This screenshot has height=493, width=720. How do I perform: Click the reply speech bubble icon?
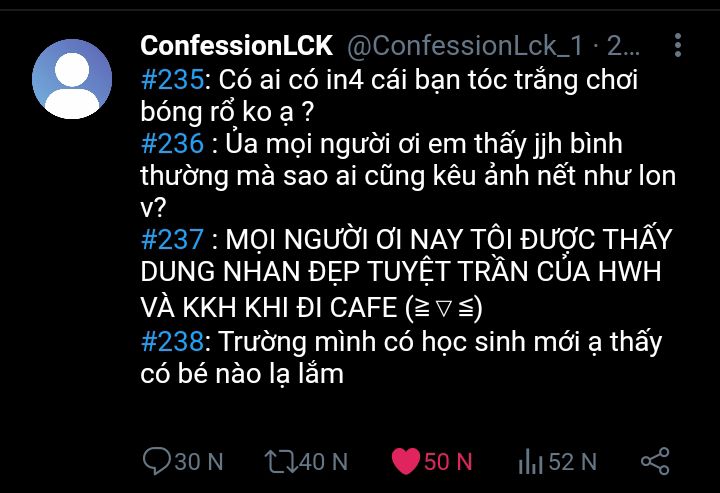coord(157,461)
